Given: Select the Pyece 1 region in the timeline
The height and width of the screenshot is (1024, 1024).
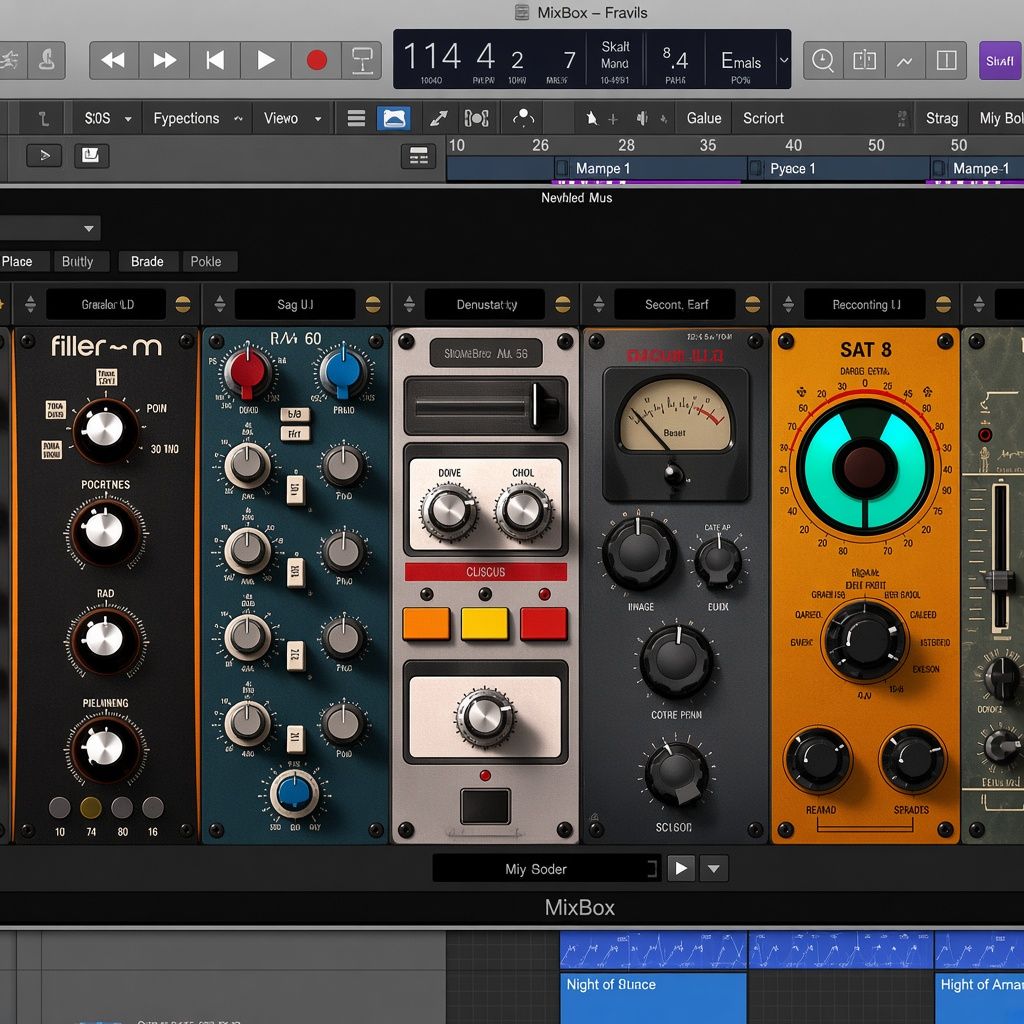Looking at the screenshot, I should pyautogui.click(x=839, y=168).
